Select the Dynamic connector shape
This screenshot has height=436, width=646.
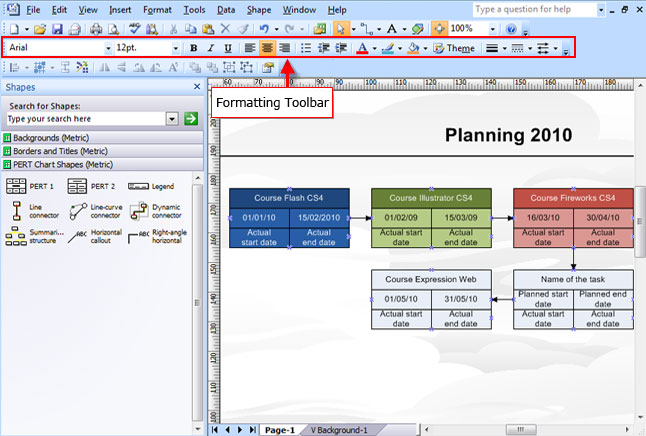(x=155, y=211)
